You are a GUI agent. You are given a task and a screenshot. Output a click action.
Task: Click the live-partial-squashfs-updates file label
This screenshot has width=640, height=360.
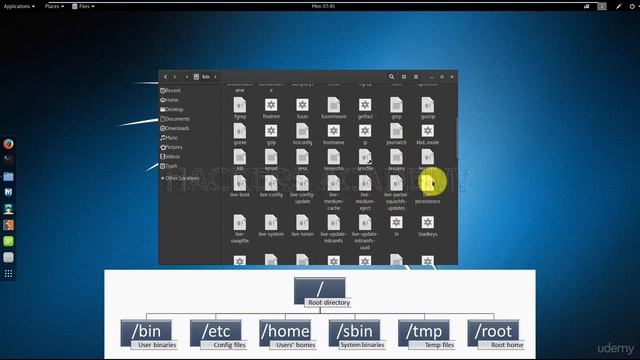396,201
